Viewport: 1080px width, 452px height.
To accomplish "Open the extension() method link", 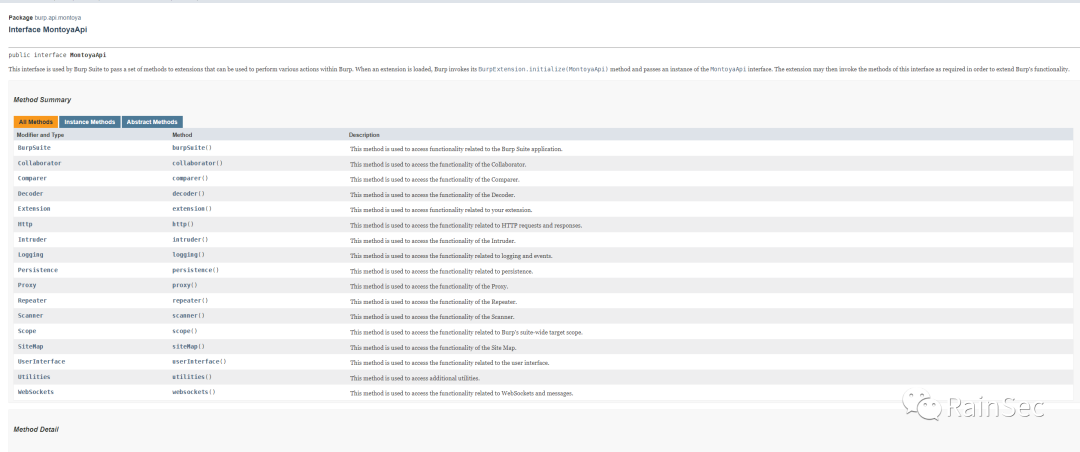I will (x=192, y=209).
